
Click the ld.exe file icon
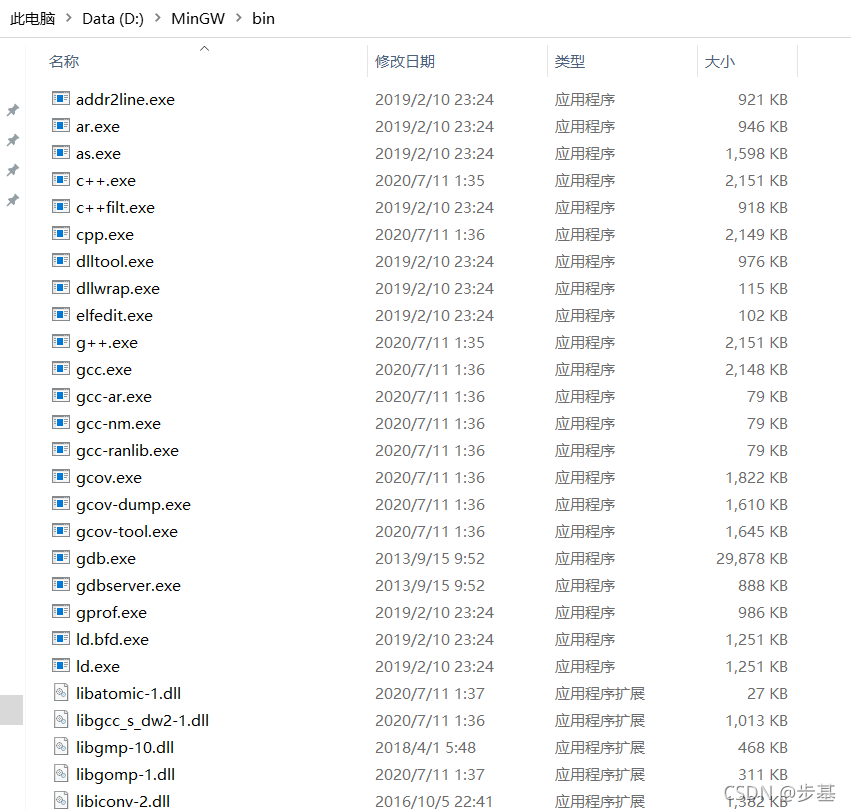[61, 666]
